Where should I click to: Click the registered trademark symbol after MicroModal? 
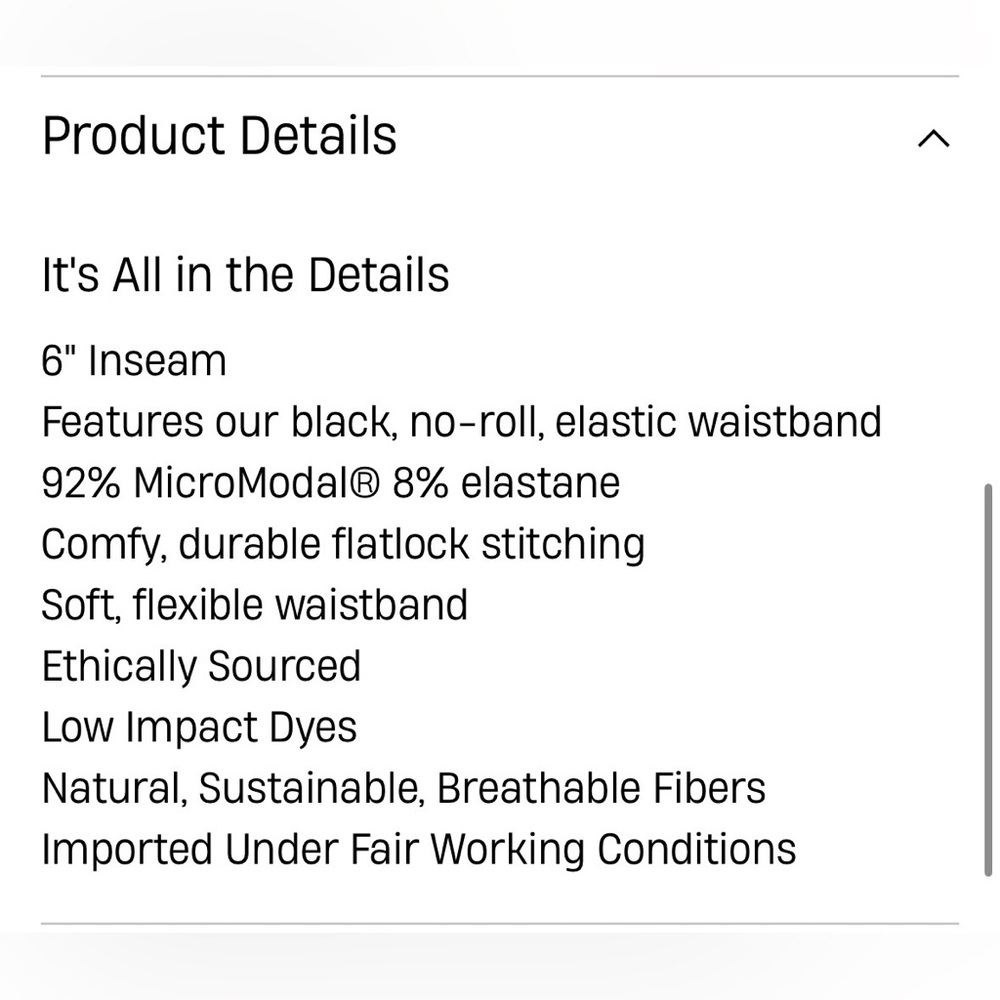[365, 483]
